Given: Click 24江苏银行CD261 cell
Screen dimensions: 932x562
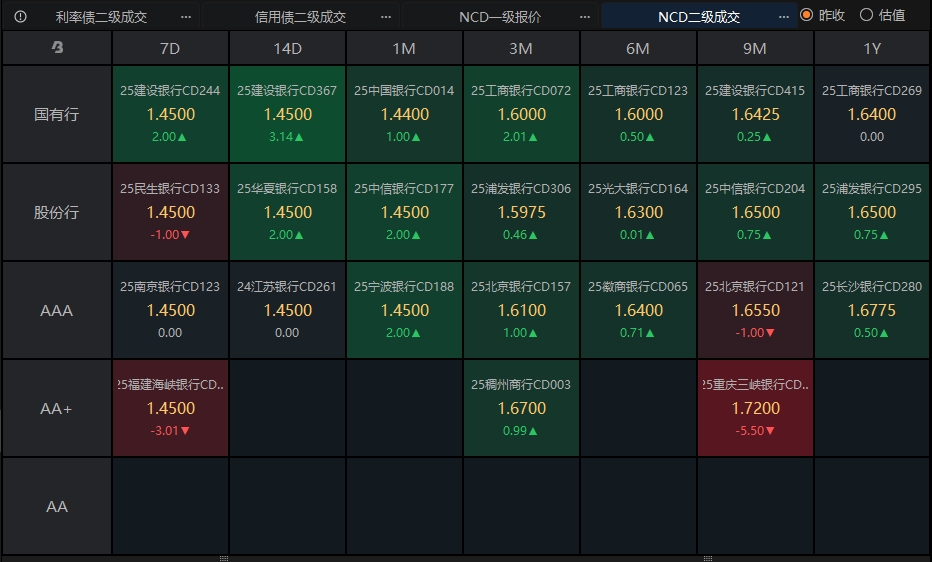Looking at the screenshot, I should pyautogui.click(x=287, y=310).
